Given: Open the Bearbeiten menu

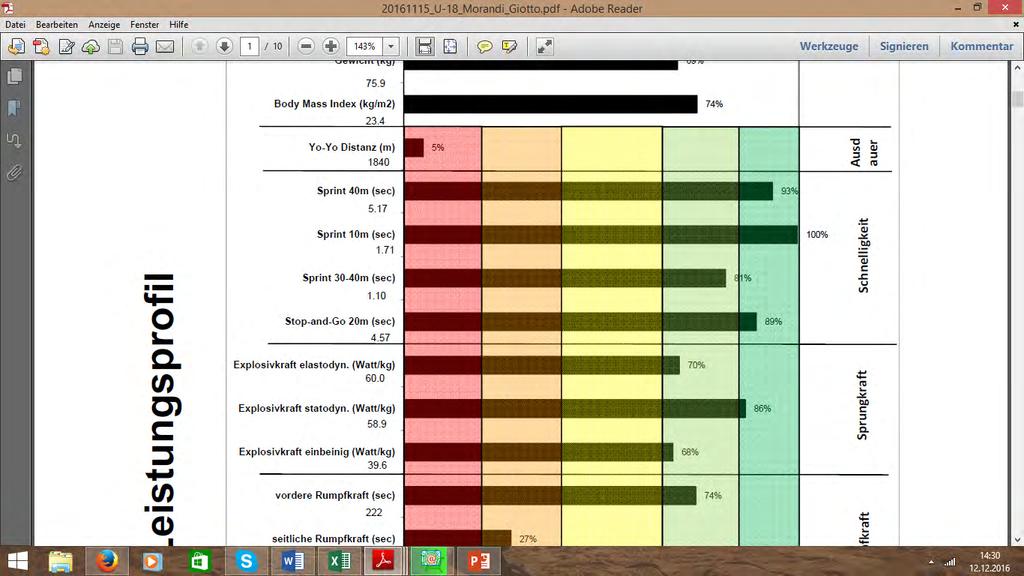Looking at the screenshot, I should (57, 24).
